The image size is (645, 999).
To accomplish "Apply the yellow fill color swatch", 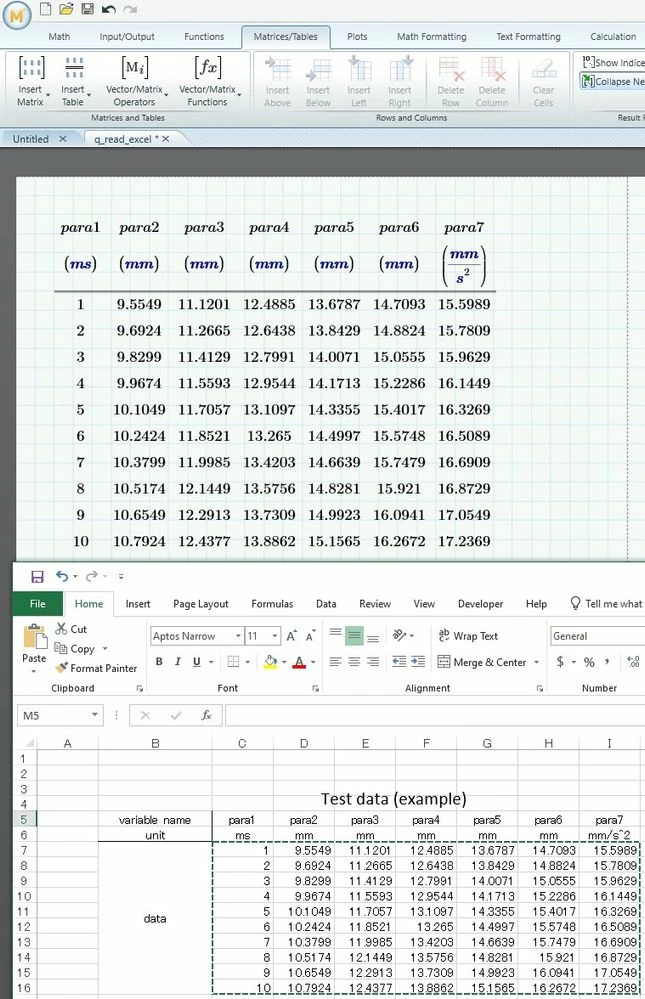I will 271,662.
